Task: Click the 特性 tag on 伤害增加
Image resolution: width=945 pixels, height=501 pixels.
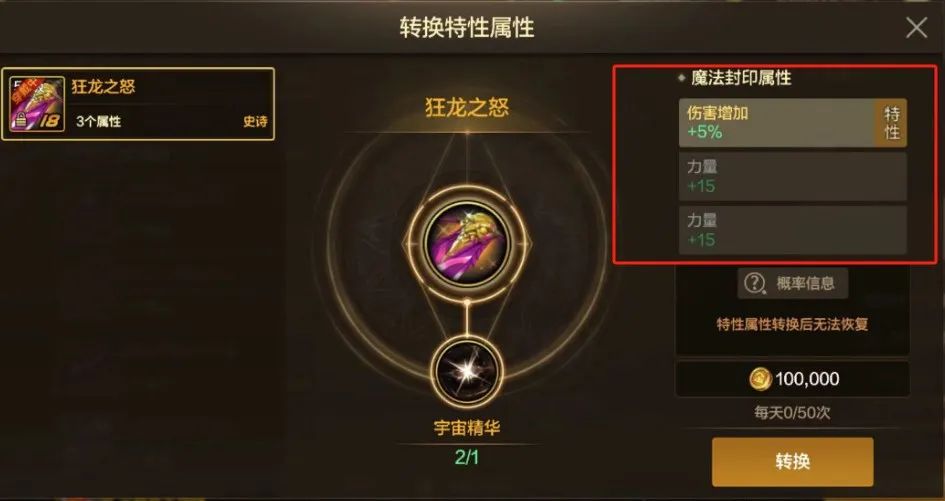Action: (x=891, y=123)
